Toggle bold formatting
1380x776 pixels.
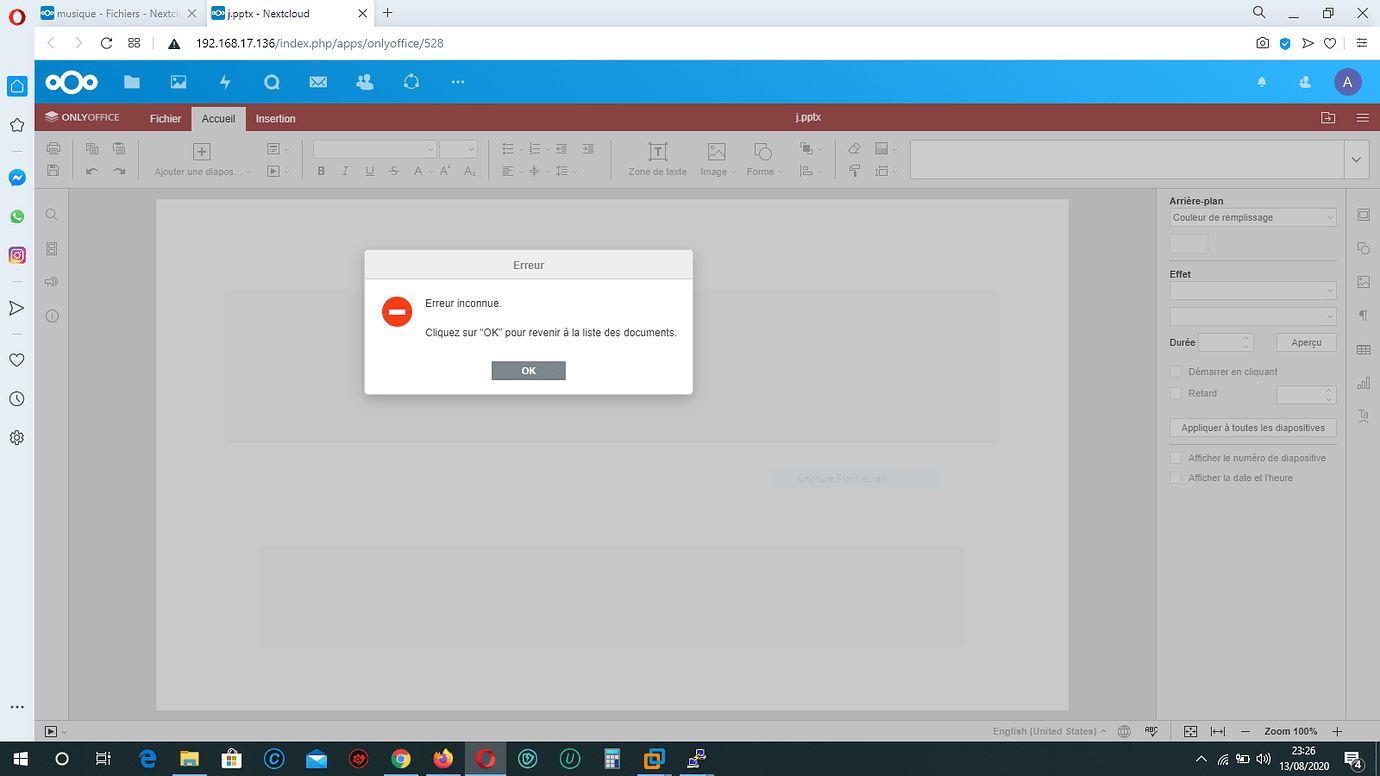coord(321,170)
